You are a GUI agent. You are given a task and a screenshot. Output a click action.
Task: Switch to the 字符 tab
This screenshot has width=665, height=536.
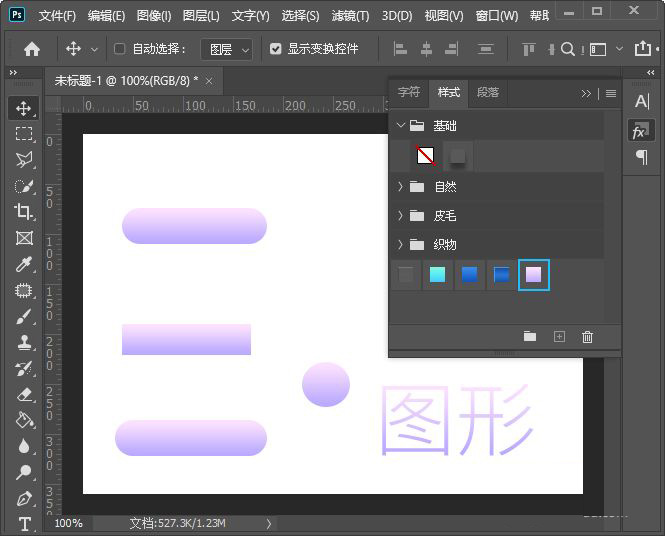pos(409,92)
